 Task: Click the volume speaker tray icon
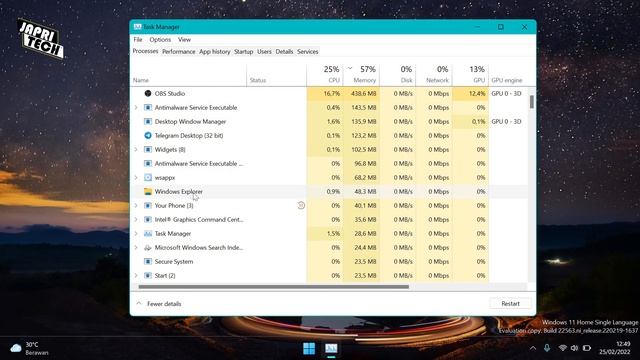(574, 348)
